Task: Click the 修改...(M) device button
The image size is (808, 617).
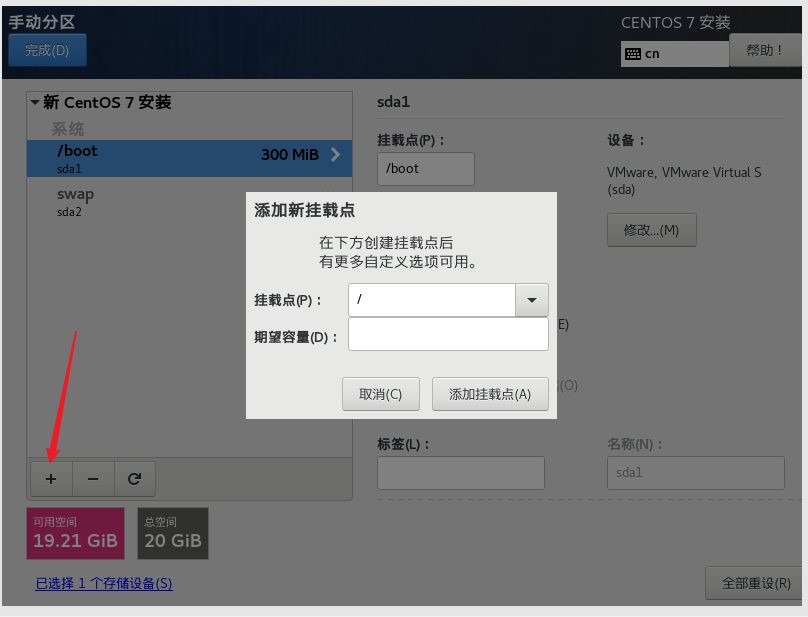Action: coord(652,230)
